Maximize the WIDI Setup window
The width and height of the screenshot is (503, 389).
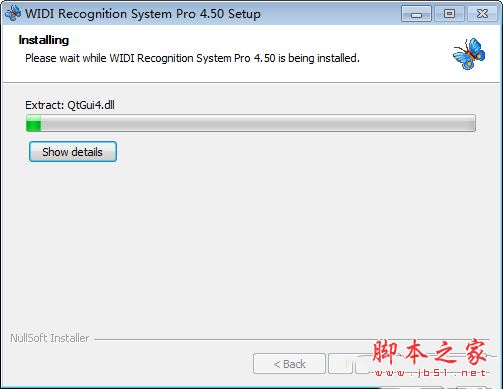tap(449, 14)
